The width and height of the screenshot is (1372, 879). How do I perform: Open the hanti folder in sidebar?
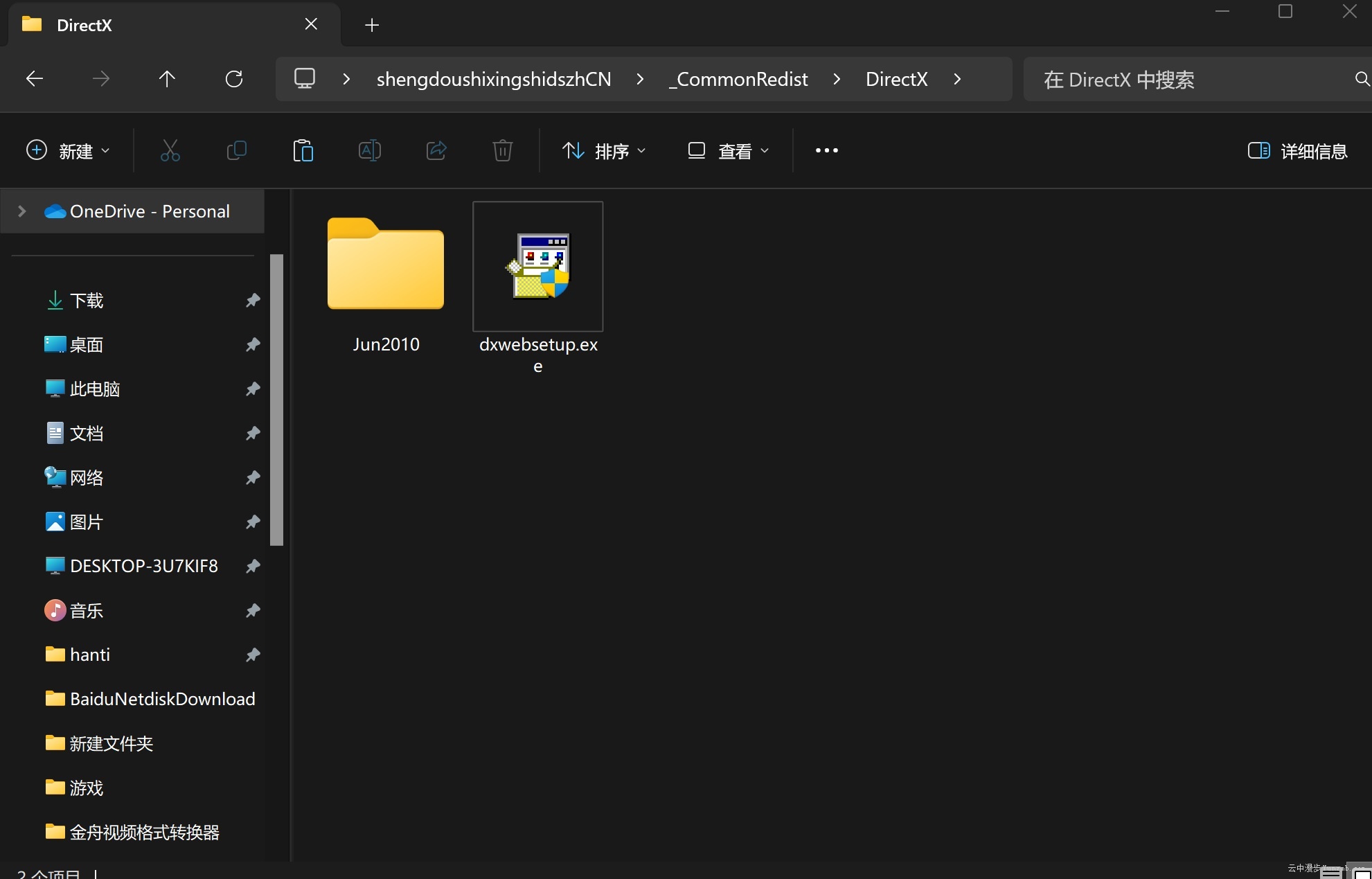[89, 655]
